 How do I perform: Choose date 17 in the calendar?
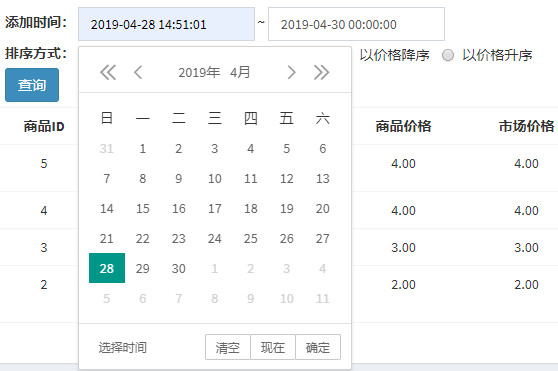pos(215,208)
